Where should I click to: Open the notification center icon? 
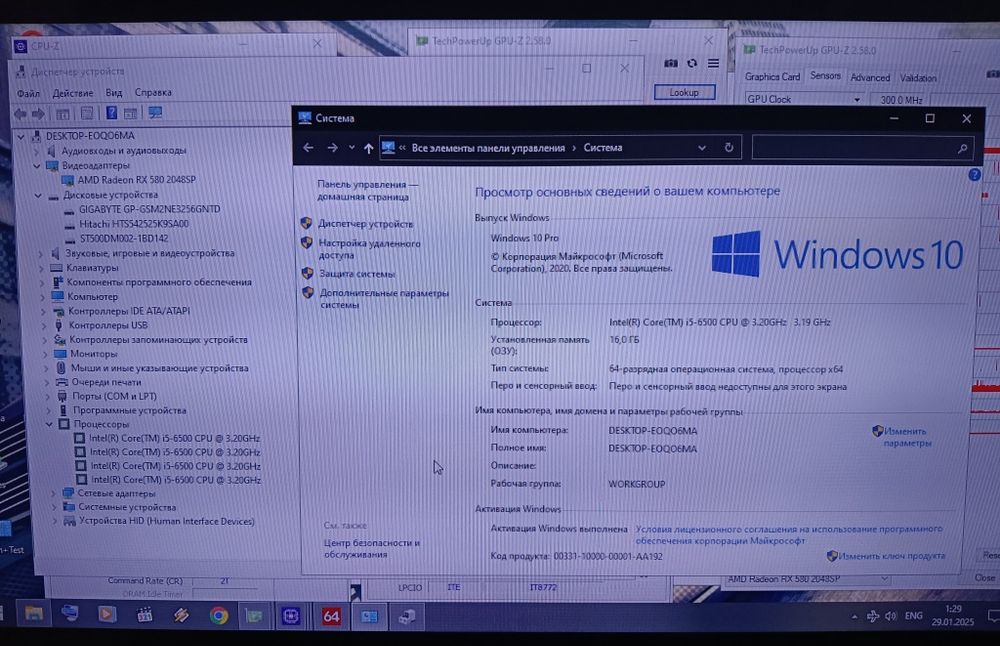(x=992, y=616)
